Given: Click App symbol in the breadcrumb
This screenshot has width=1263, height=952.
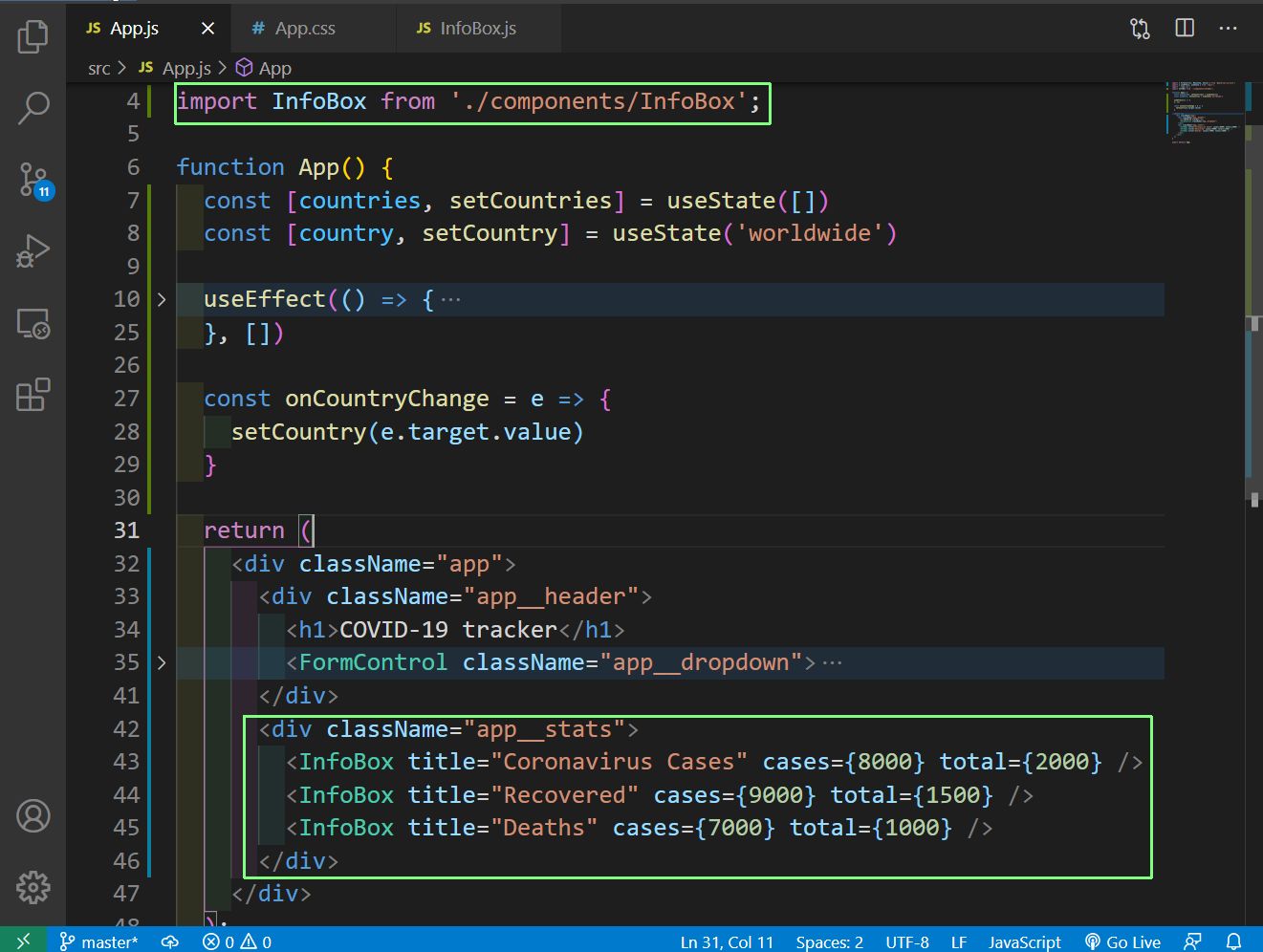Looking at the screenshot, I should pos(264,69).
